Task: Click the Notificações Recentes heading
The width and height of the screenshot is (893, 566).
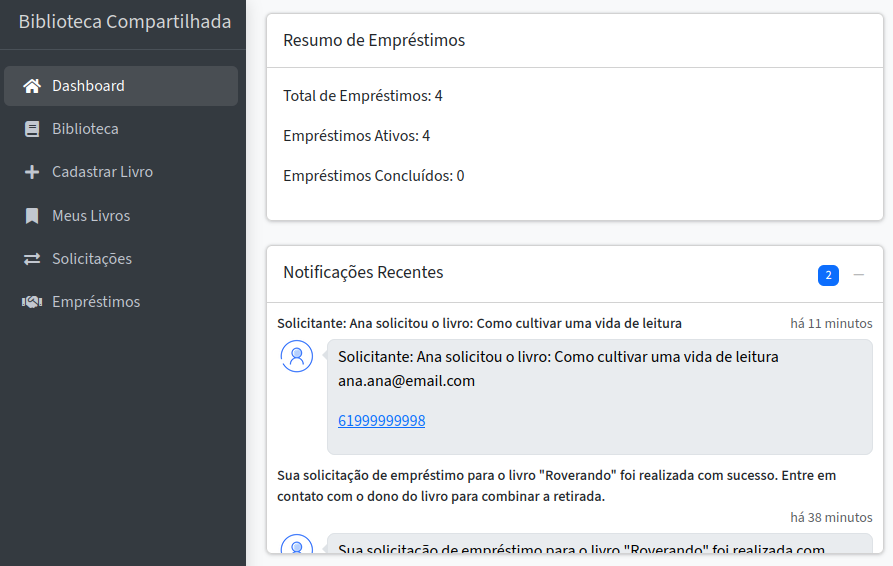Action: point(363,272)
